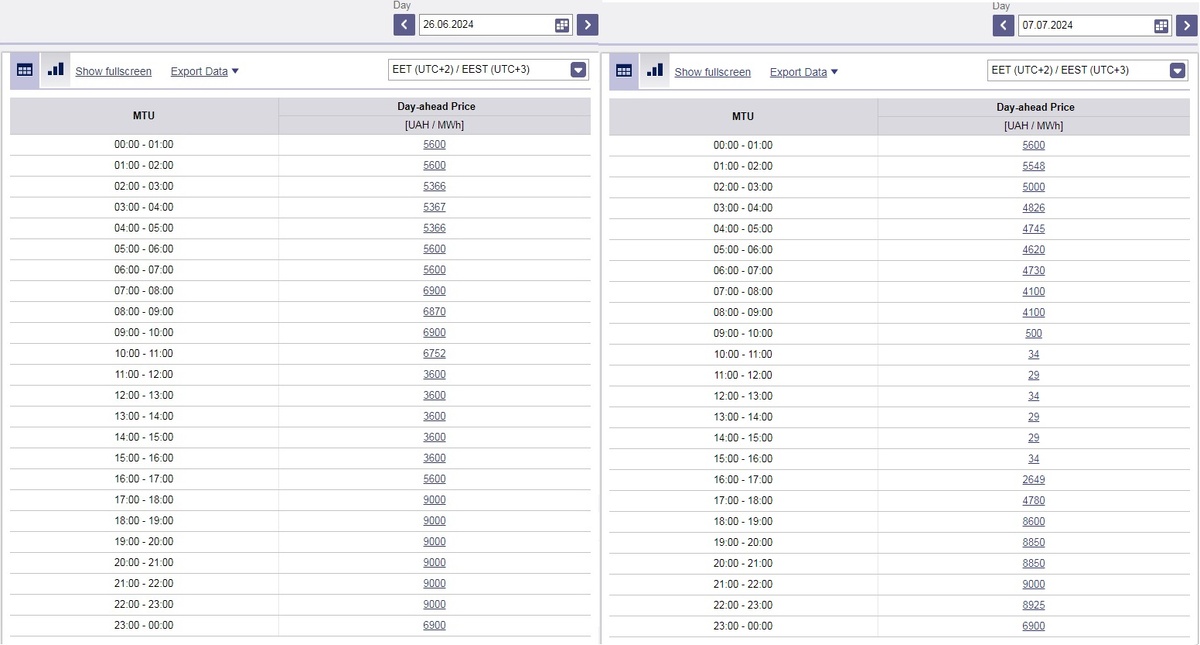Viewport: 1200px width, 645px height.
Task: Open price 9000 for 17:00 - 18:00 on 26.06.2024
Action: [x=435, y=500]
